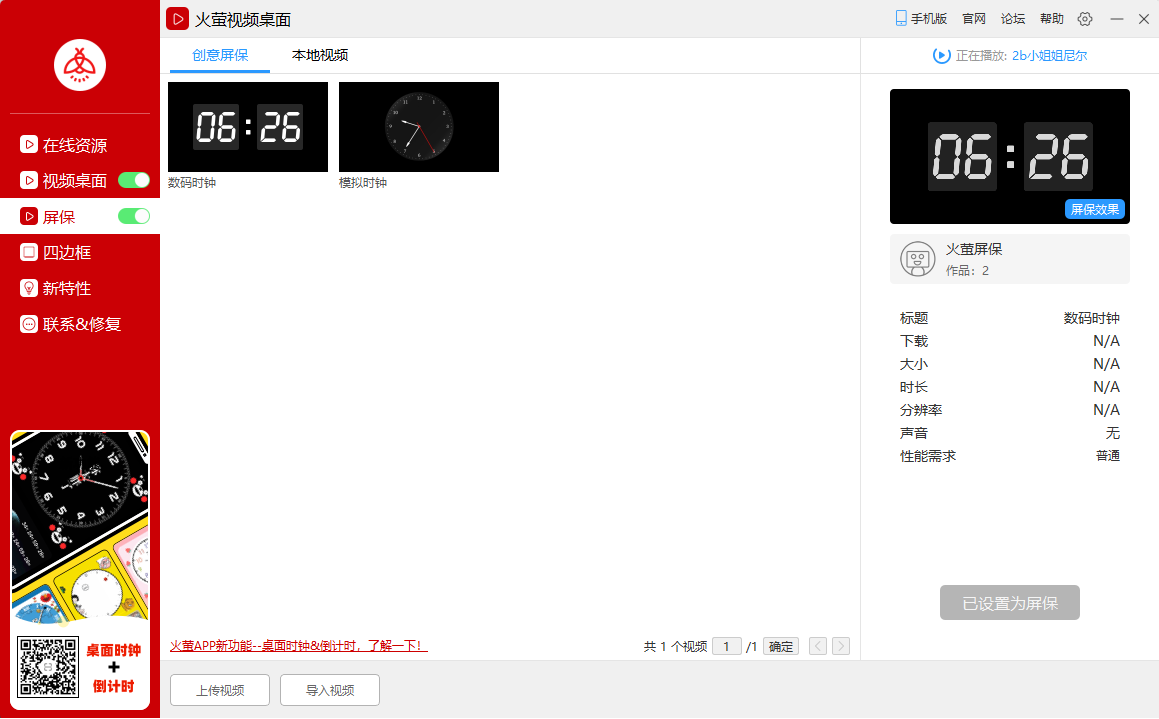1159x719 pixels.
Task: Open settings via the gear icon
Action: point(1084,18)
